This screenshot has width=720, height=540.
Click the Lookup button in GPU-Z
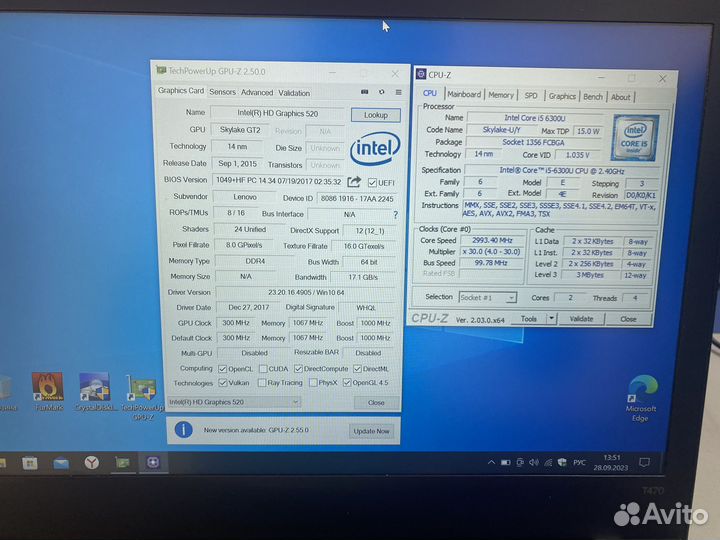(x=376, y=115)
